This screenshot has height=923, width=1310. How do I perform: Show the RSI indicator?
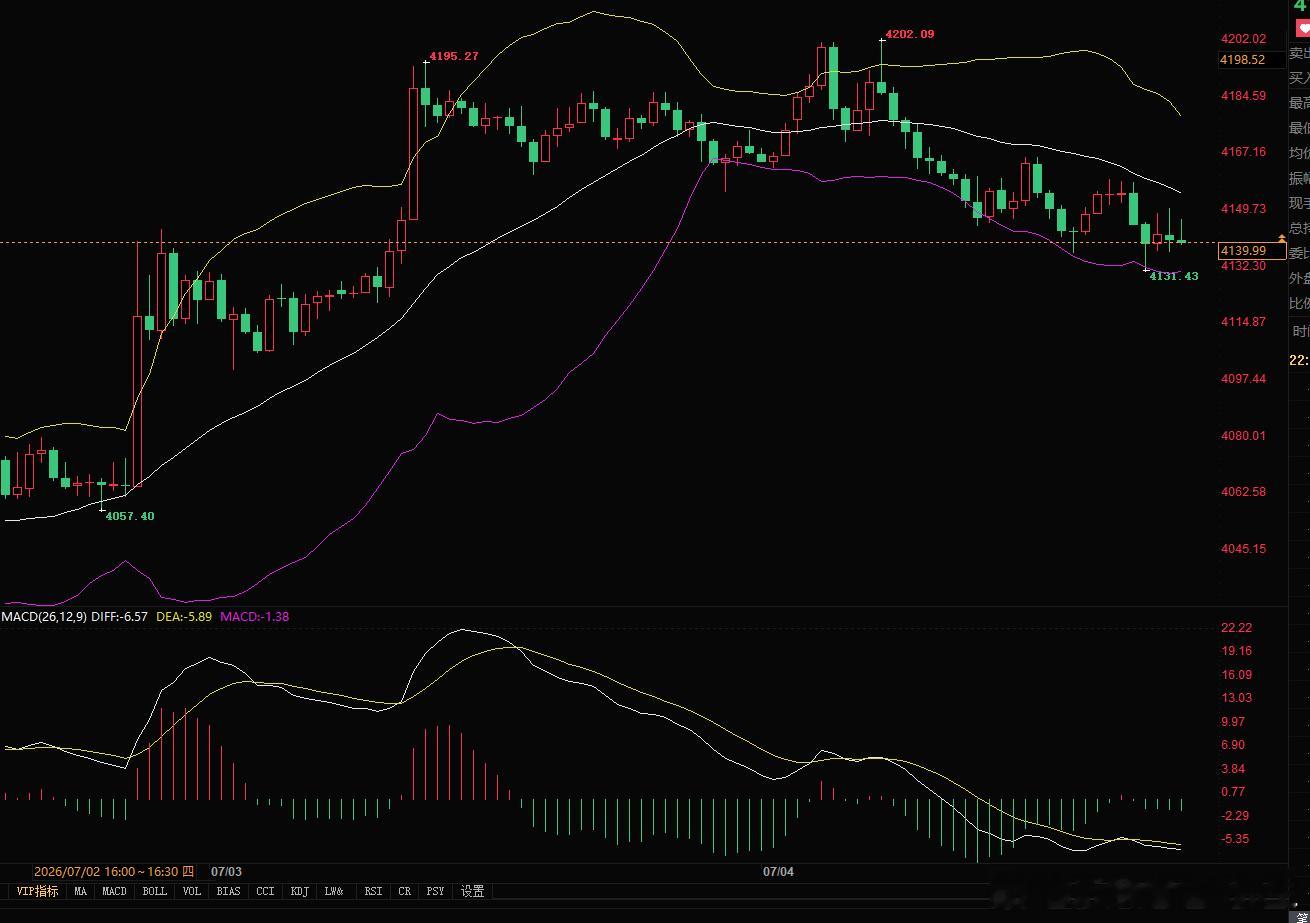tap(372, 891)
